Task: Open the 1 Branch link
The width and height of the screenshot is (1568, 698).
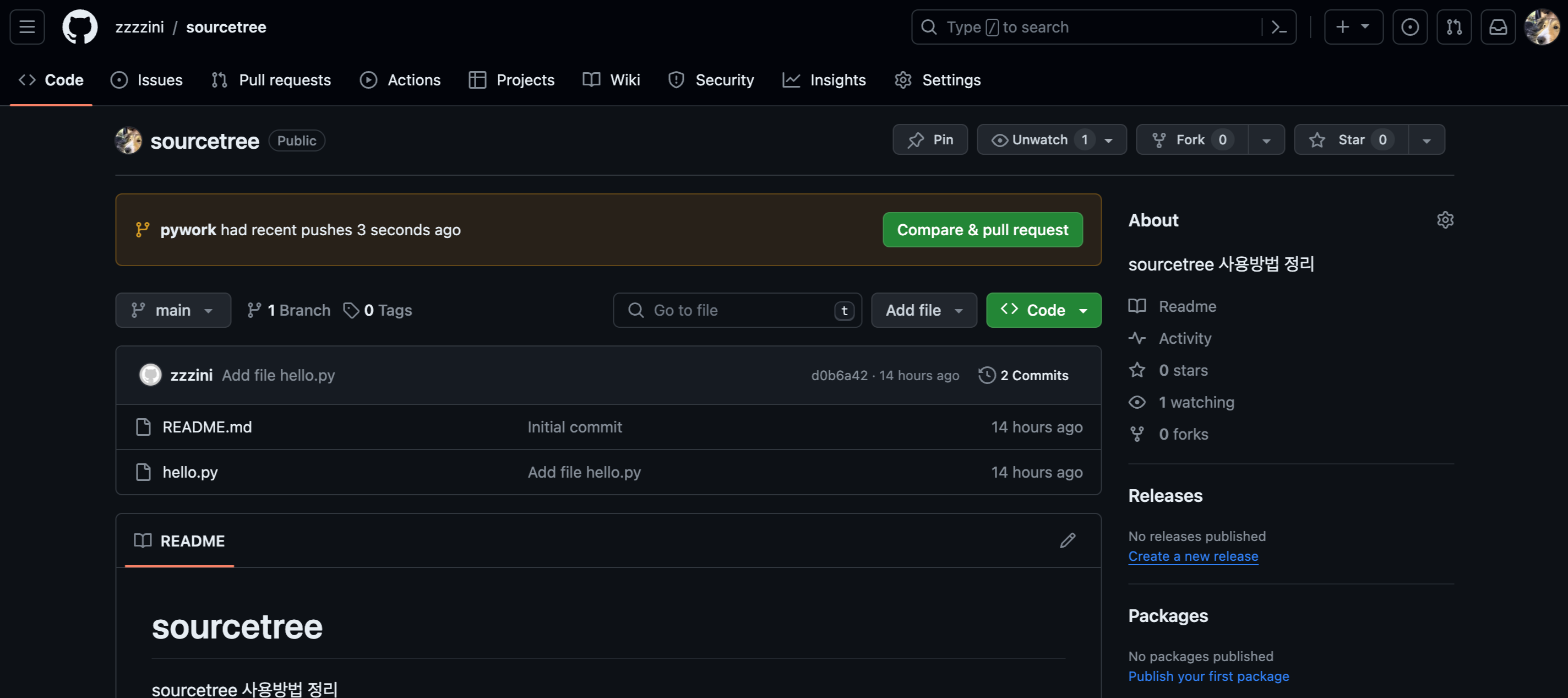Action: [x=289, y=310]
